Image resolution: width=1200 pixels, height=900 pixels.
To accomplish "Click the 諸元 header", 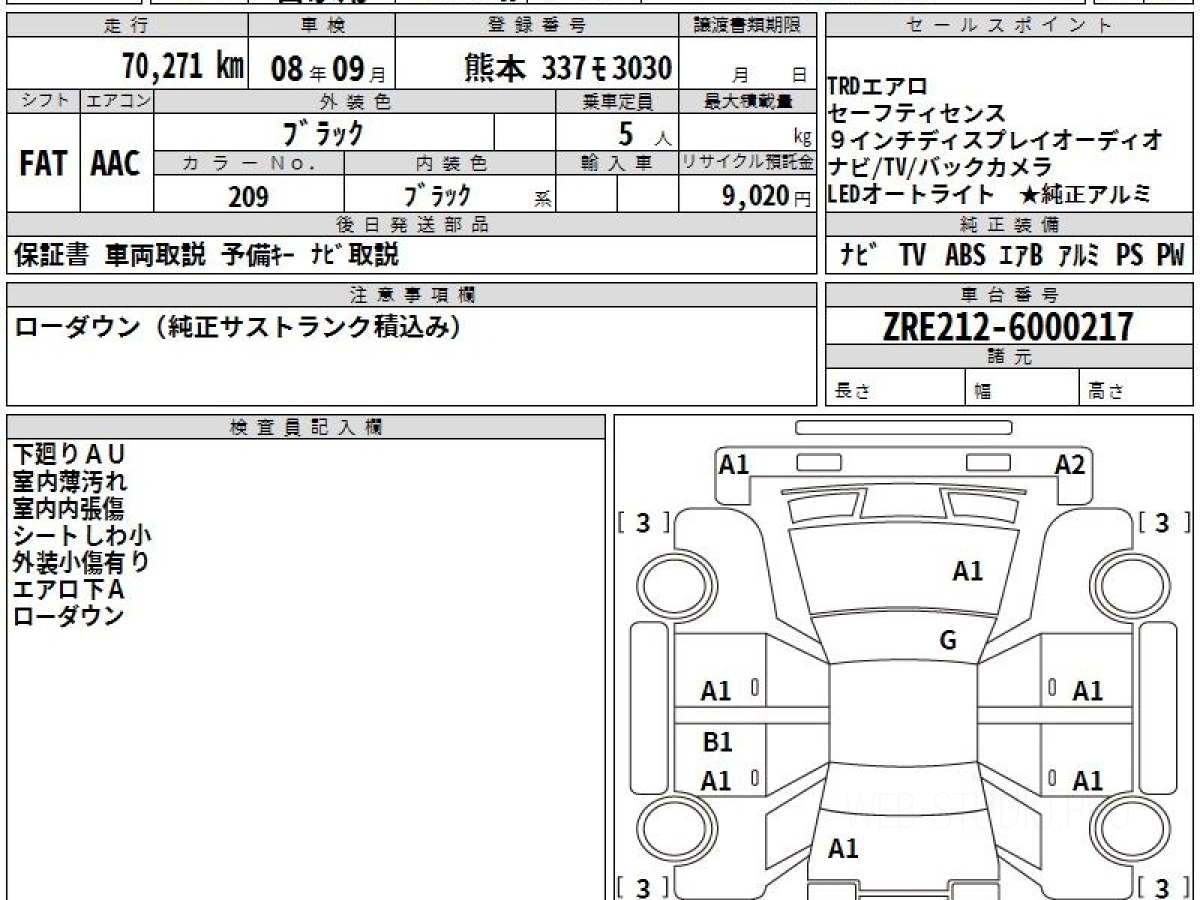I will pyautogui.click(x=1009, y=357).
